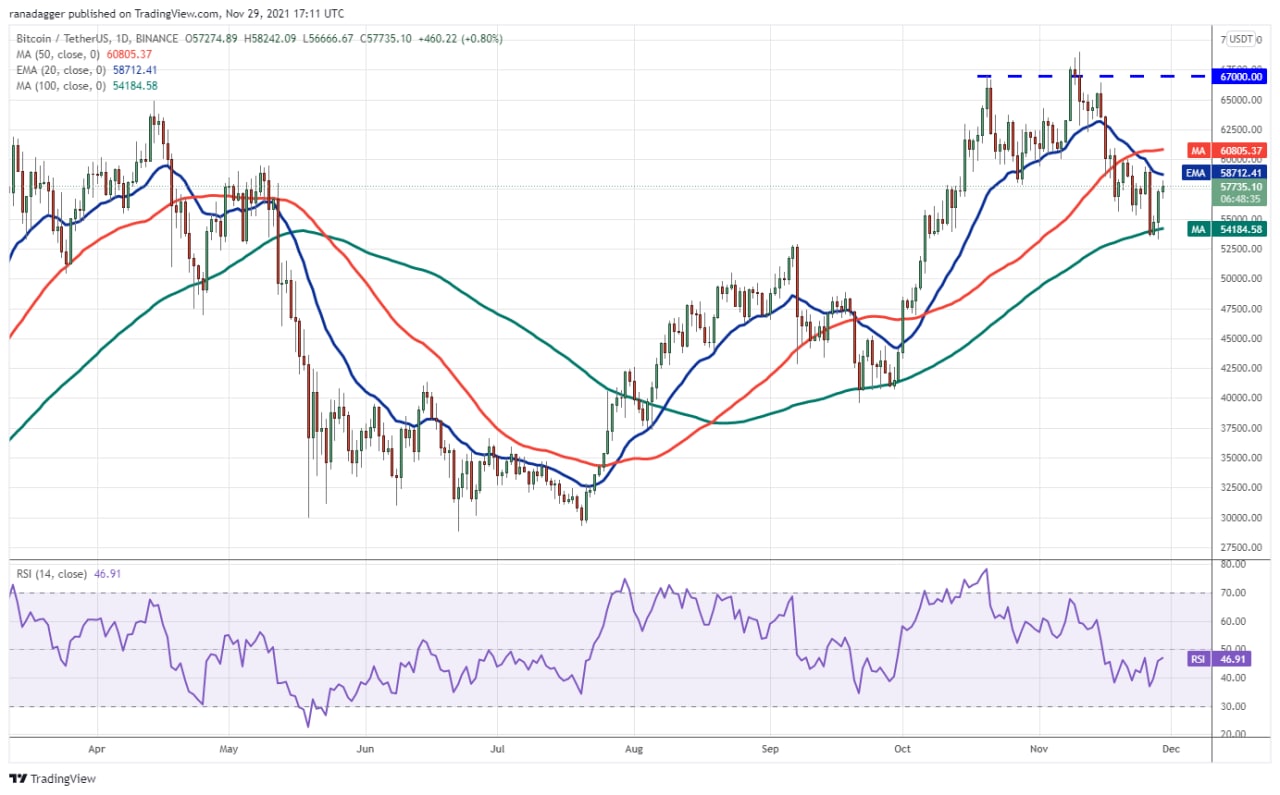Click the USDT currency label on the price axis
This screenshot has width=1280, height=795.
click(x=1240, y=39)
